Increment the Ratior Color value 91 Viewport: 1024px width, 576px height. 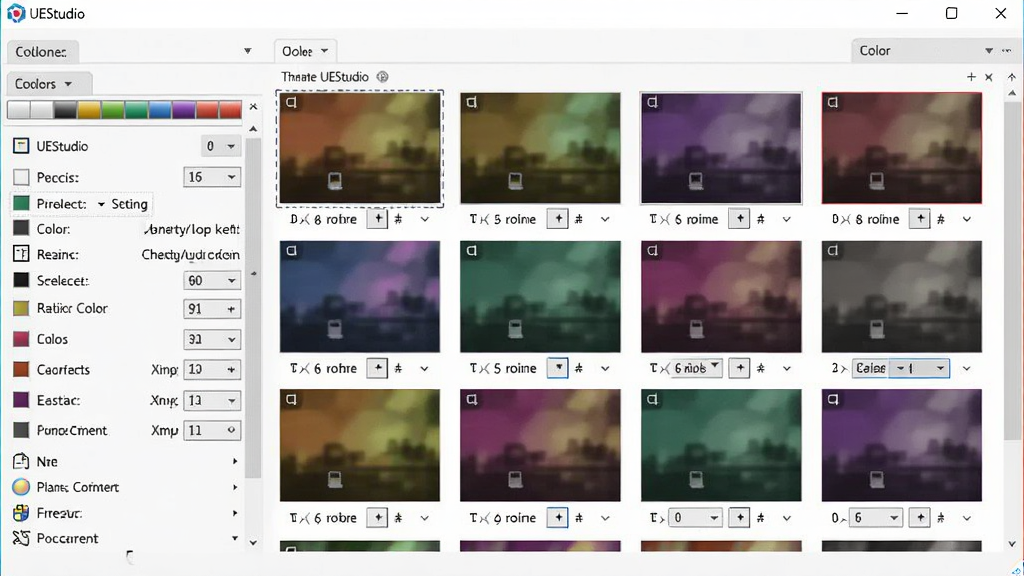(231, 309)
